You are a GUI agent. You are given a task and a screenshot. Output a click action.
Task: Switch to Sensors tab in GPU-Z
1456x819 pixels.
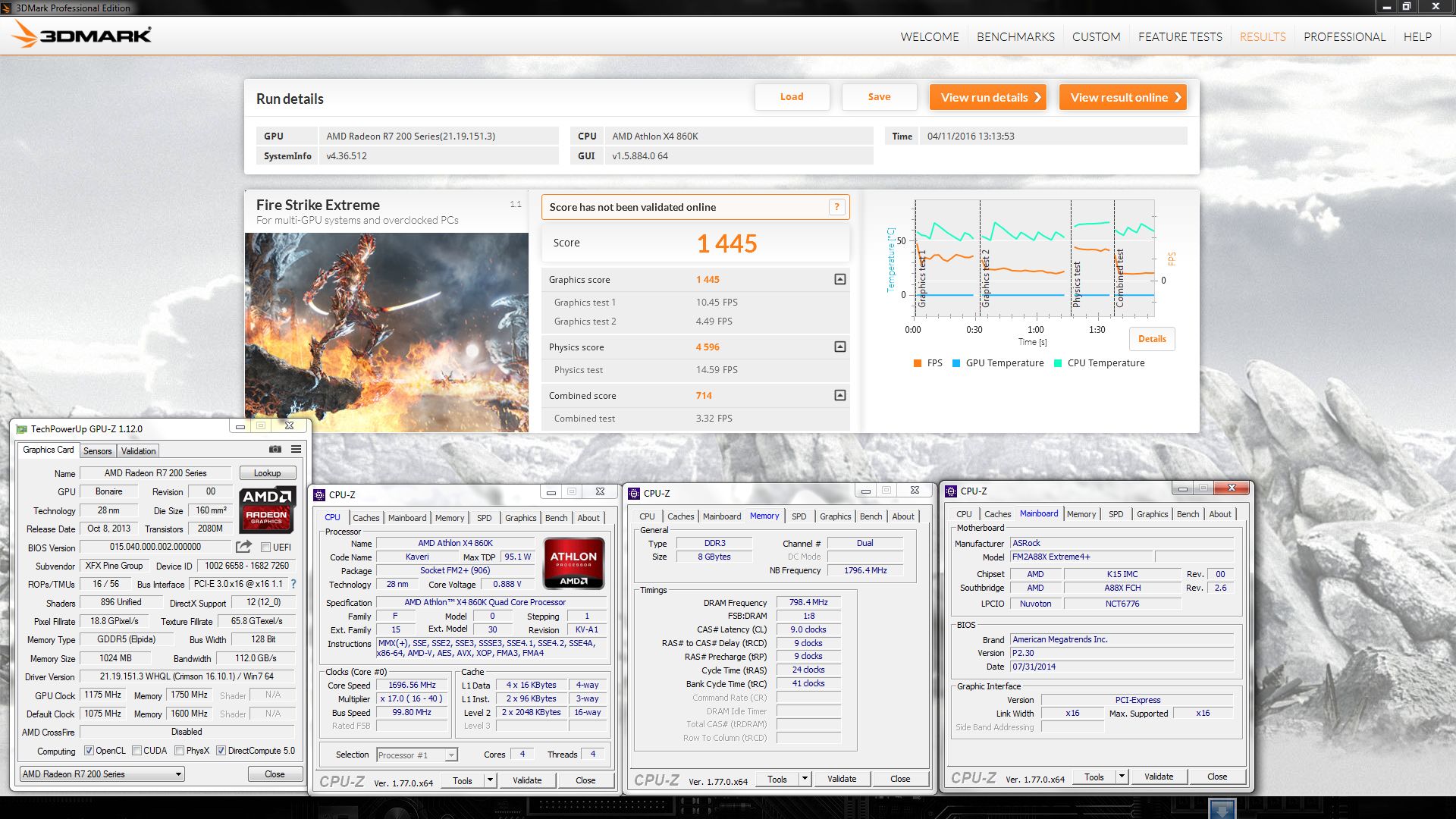coord(97,451)
